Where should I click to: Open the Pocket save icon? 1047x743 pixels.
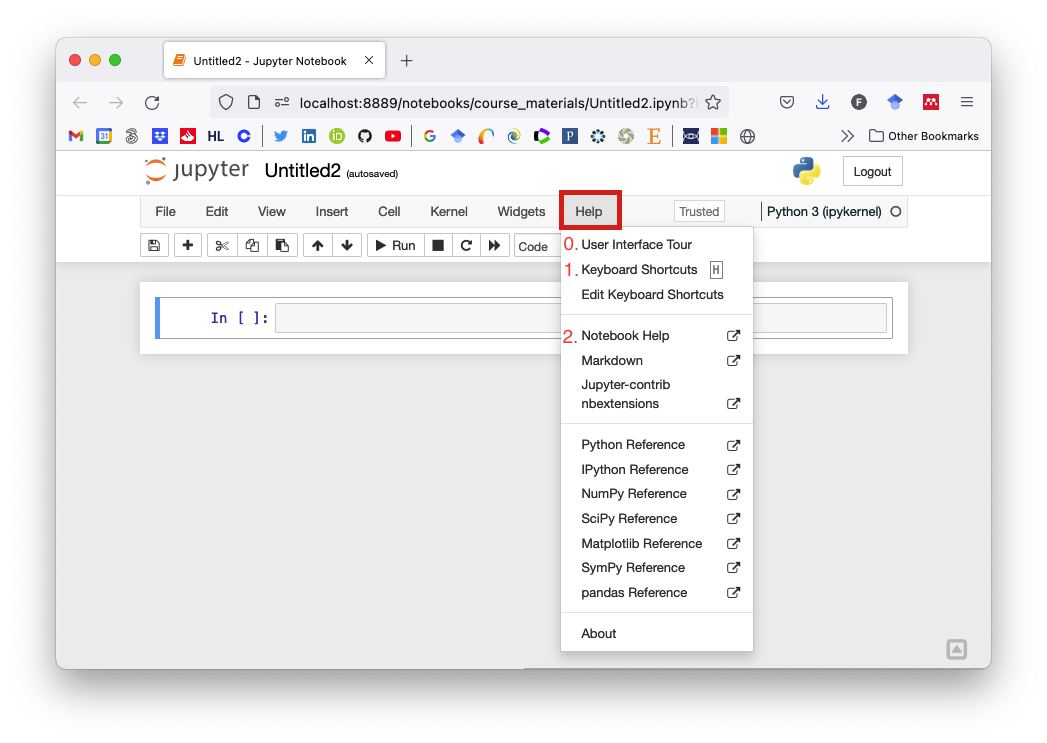pyautogui.click(x=787, y=102)
